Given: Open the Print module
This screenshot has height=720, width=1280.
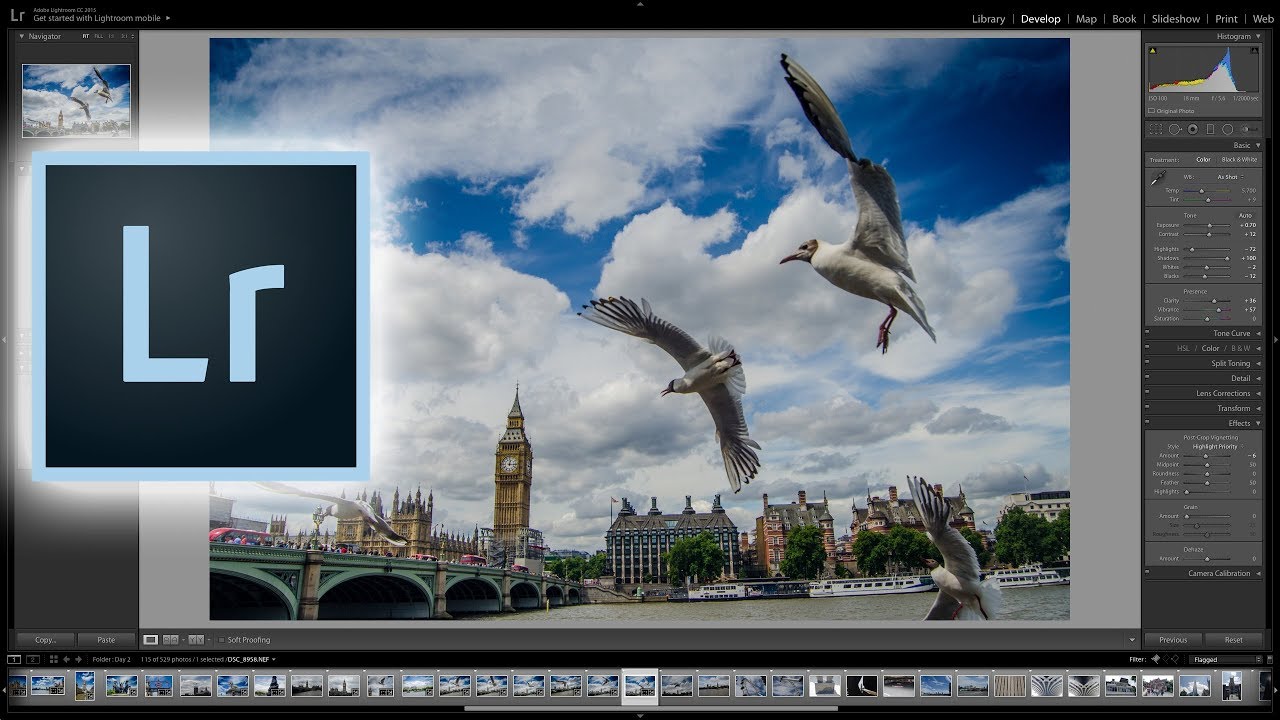Looking at the screenshot, I should [1226, 19].
